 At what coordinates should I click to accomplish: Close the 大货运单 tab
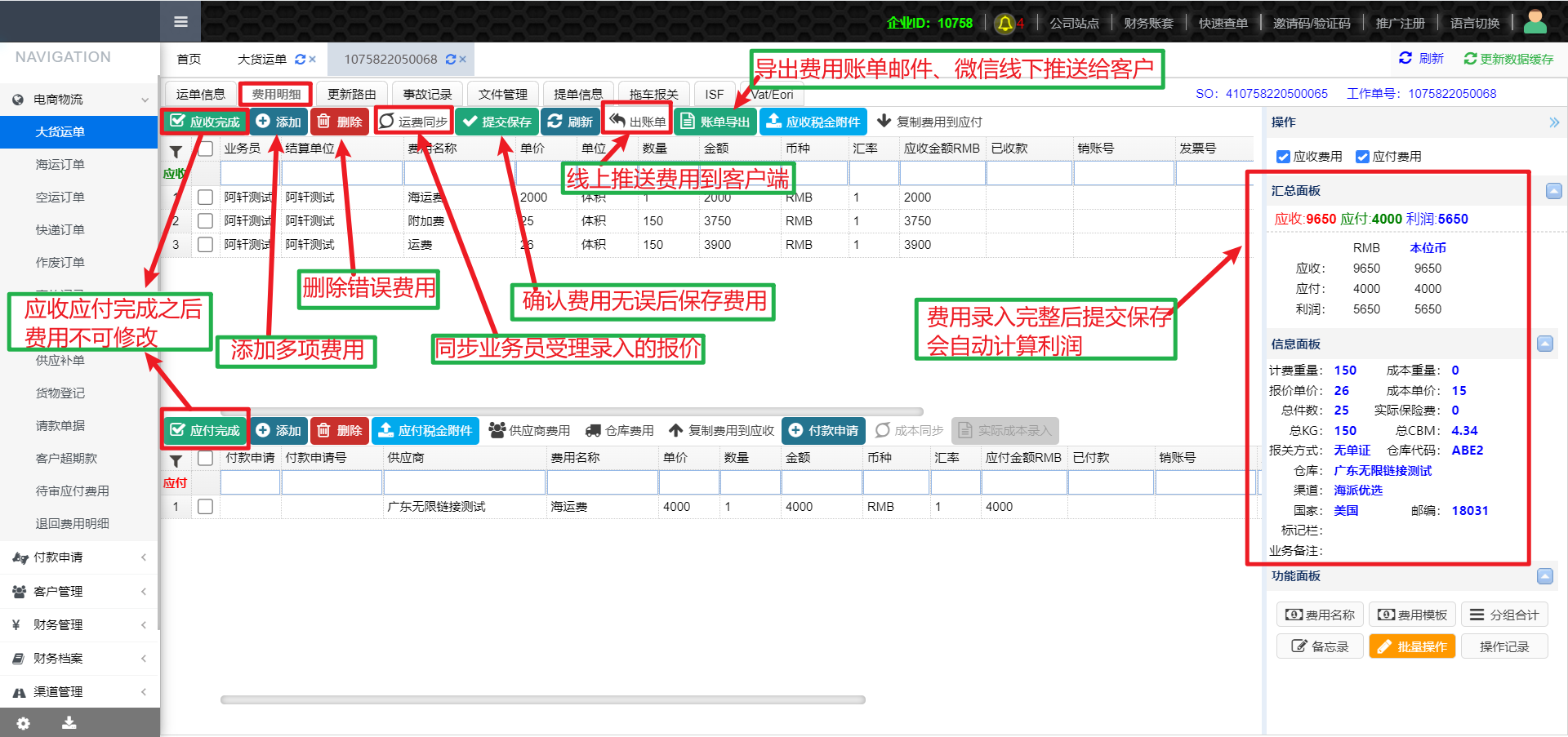(x=312, y=60)
